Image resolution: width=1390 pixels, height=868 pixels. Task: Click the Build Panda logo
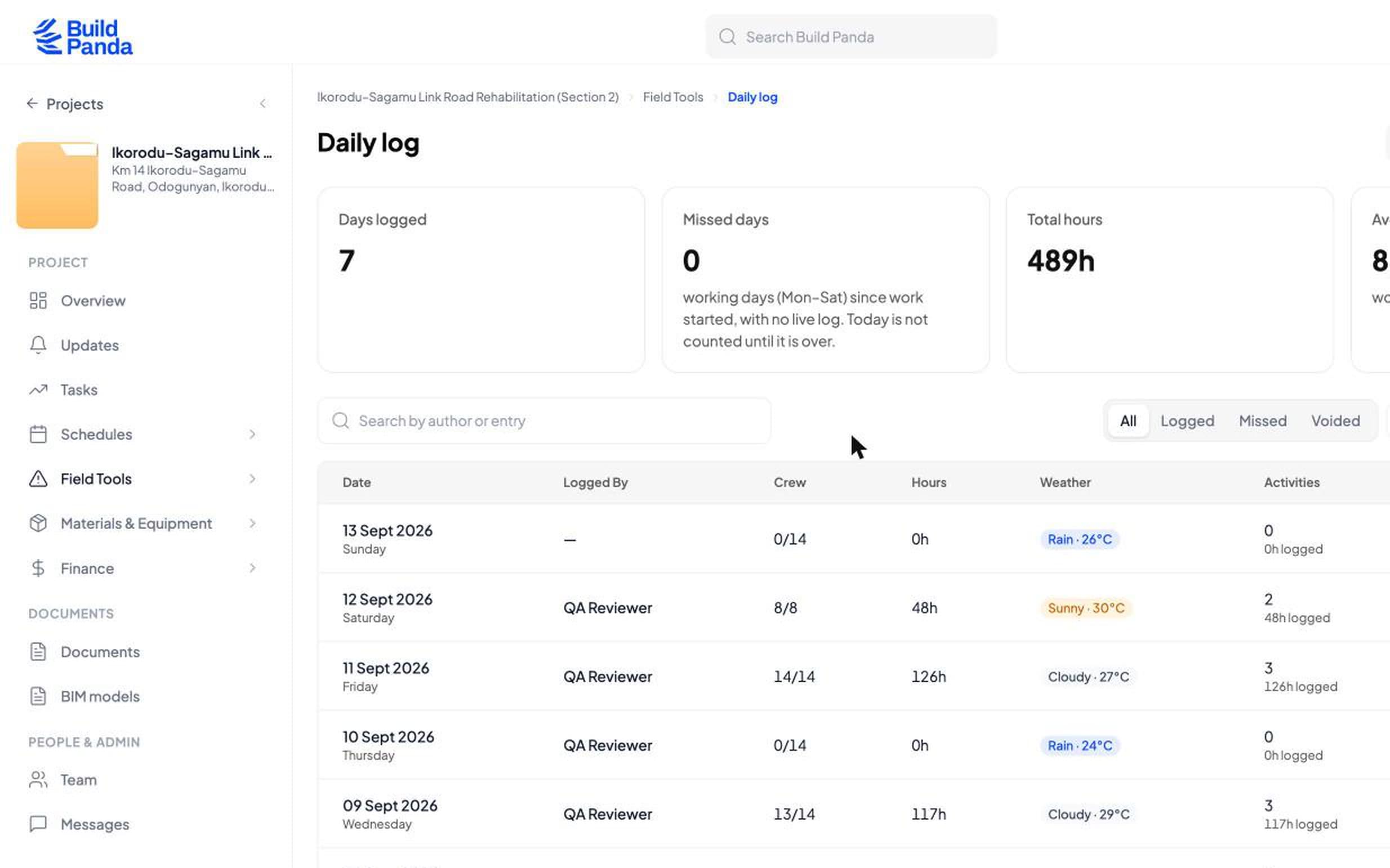pos(83,37)
